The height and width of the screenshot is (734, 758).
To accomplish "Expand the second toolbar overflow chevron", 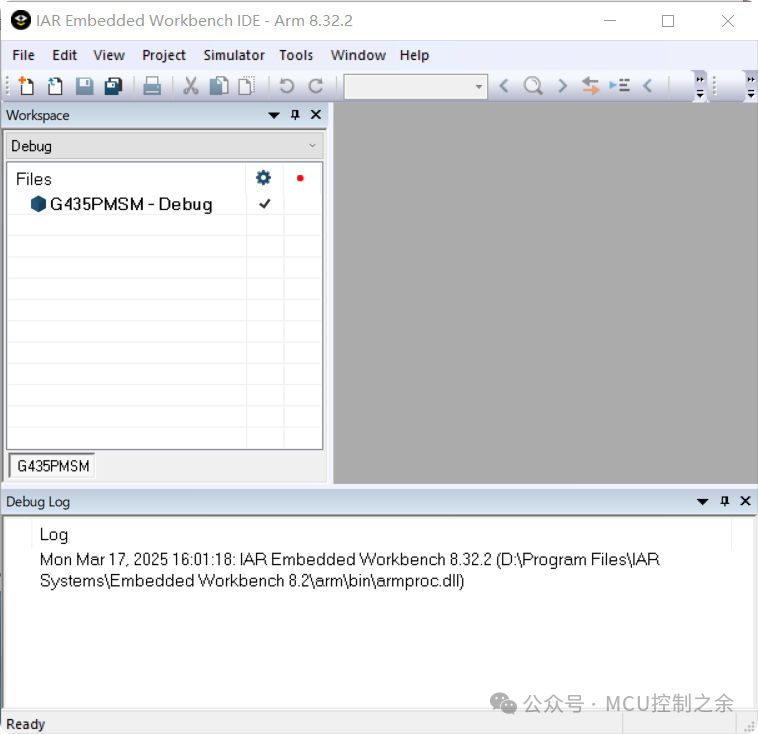I will (750, 87).
